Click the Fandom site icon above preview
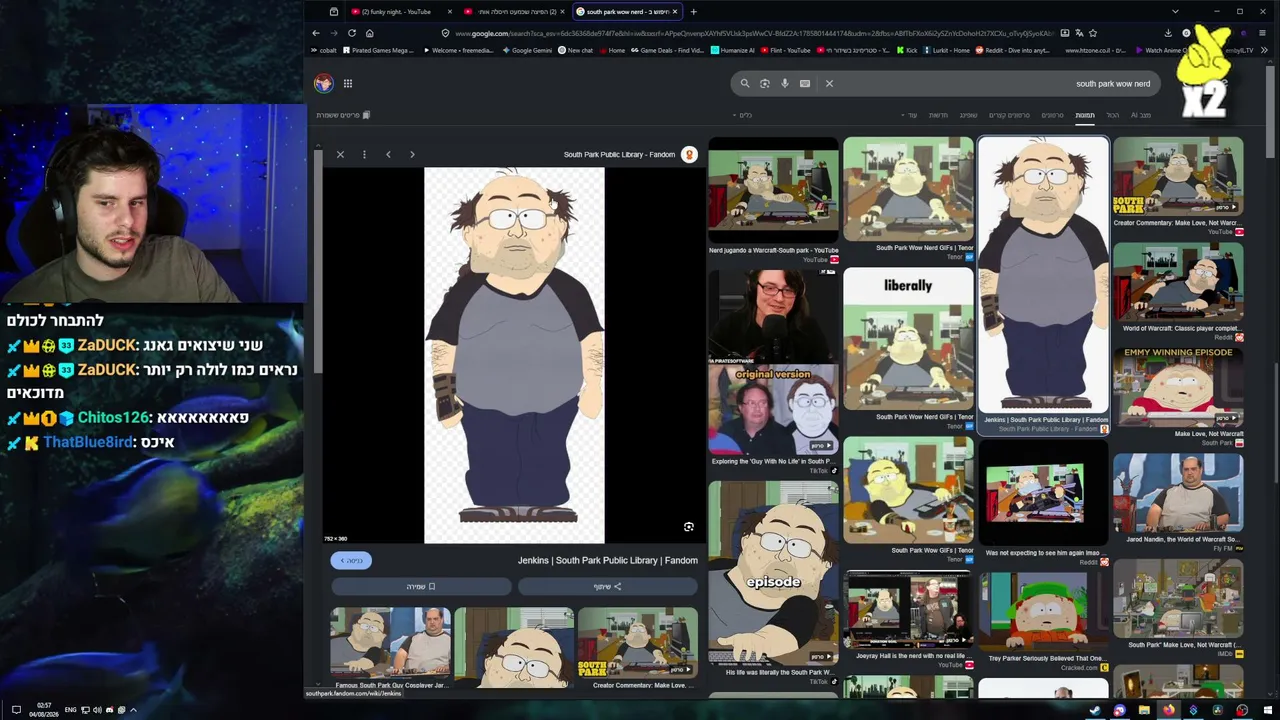 [689, 154]
